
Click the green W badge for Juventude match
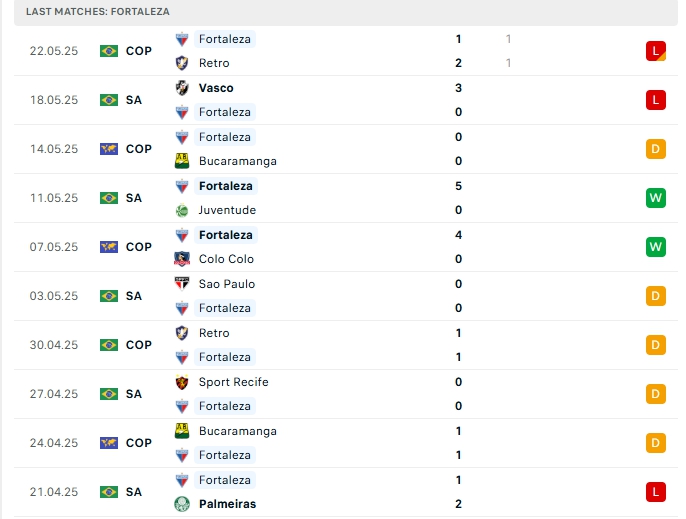(656, 198)
